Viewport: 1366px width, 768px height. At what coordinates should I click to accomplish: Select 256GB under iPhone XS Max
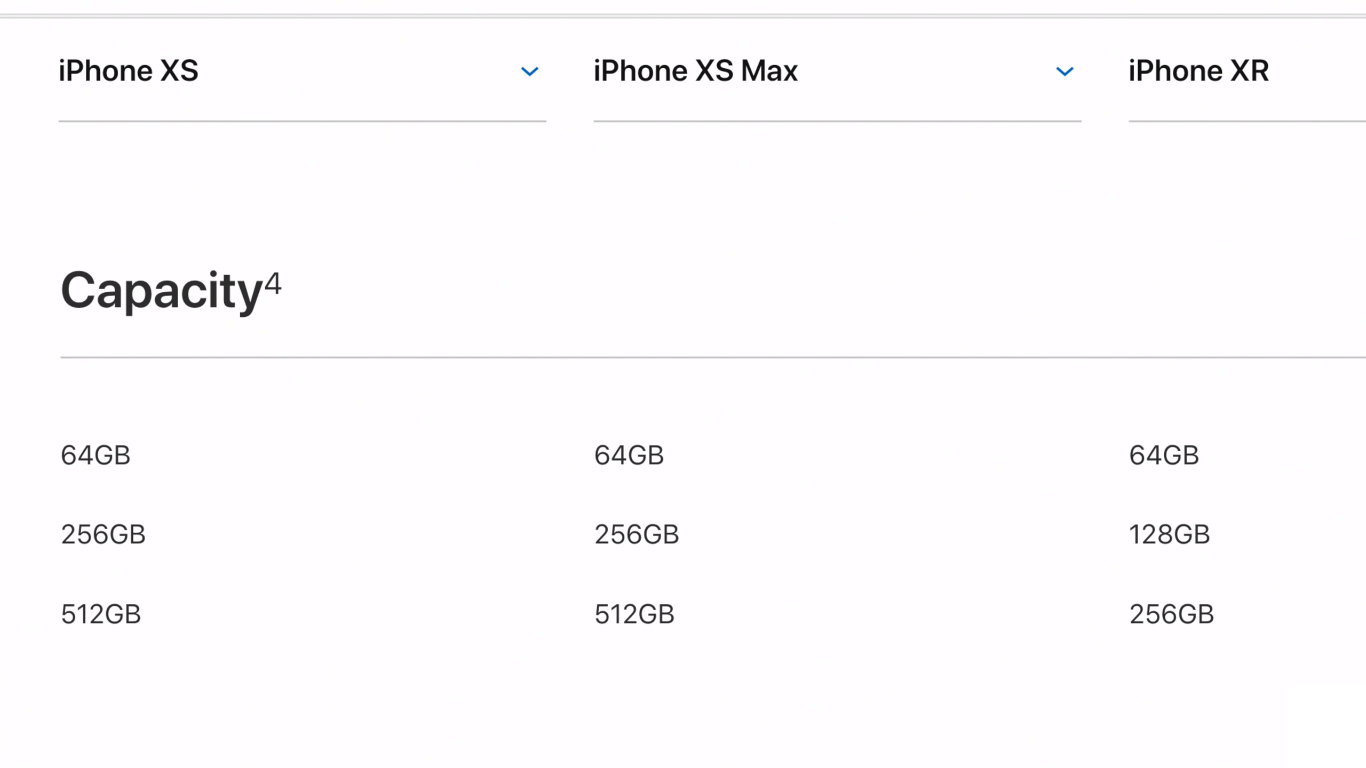(637, 535)
